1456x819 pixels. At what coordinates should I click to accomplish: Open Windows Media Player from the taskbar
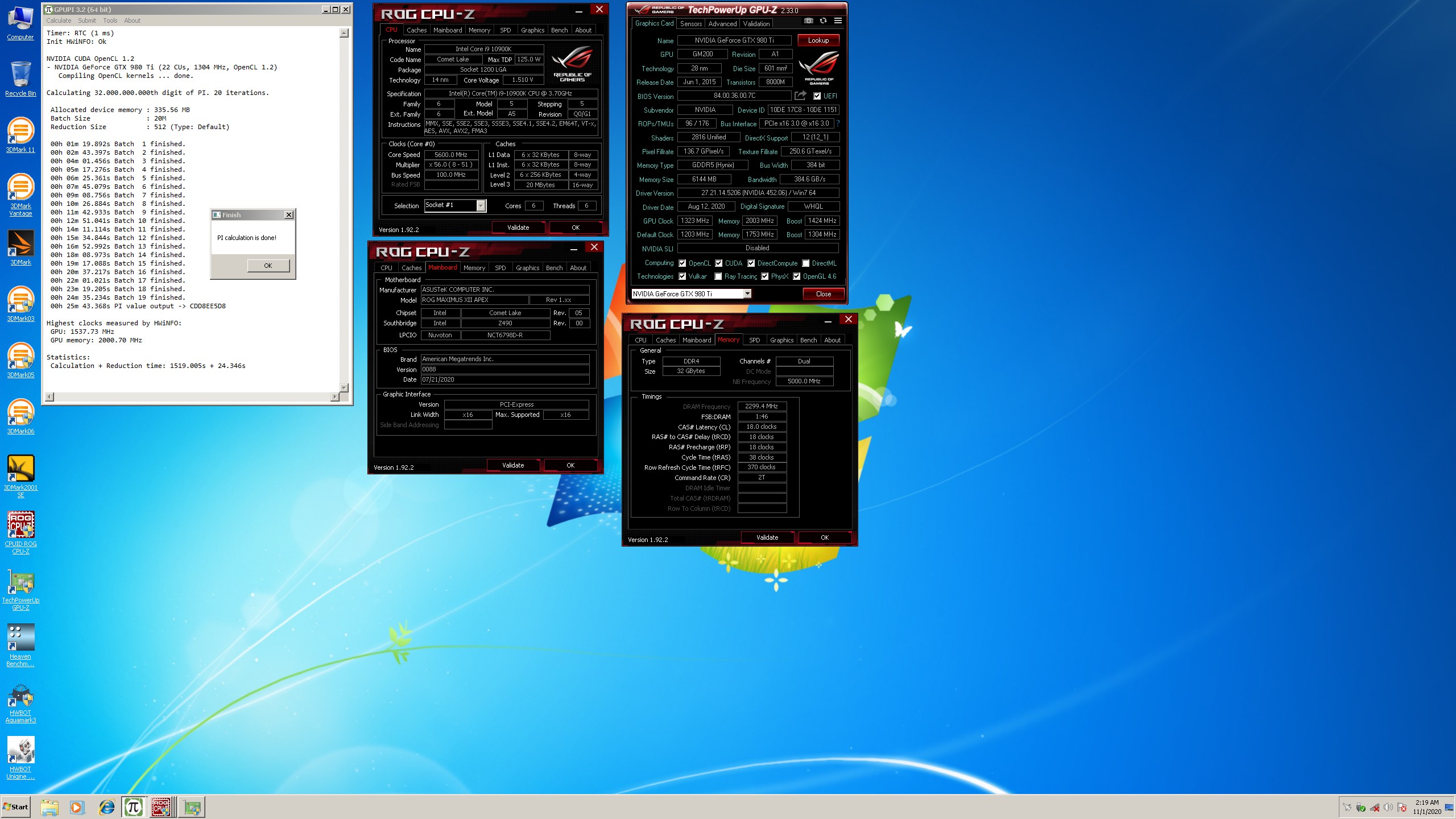point(77,807)
